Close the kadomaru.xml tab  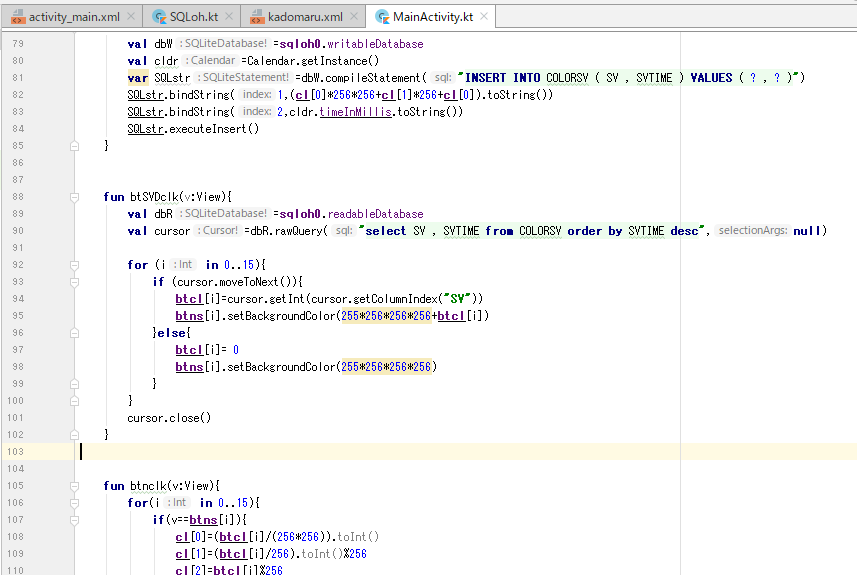(354, 16)
